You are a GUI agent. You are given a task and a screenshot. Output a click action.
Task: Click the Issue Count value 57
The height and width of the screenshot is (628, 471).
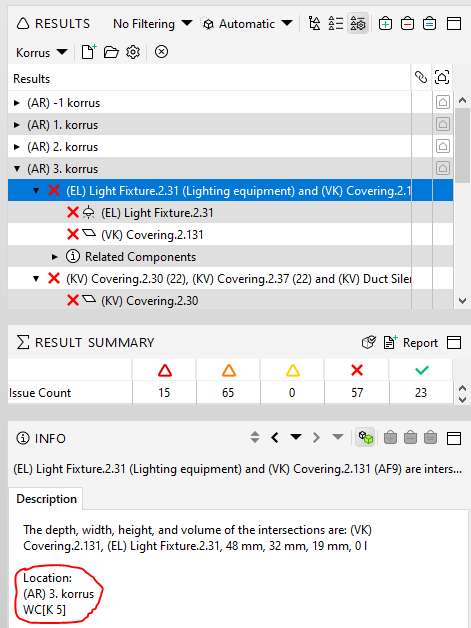(357, 392)
